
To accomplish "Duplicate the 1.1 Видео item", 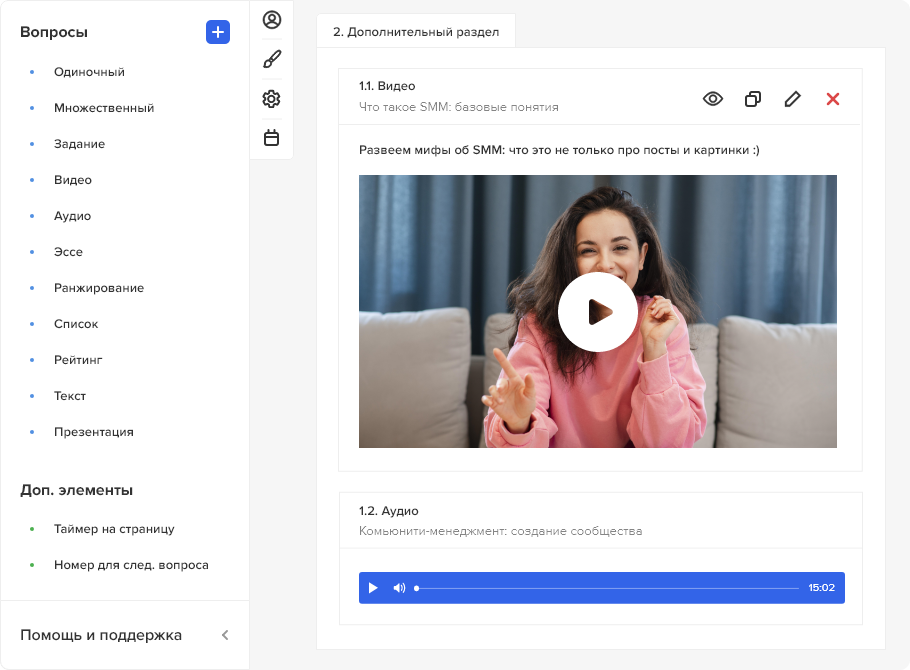I will [x=753, y=99].
